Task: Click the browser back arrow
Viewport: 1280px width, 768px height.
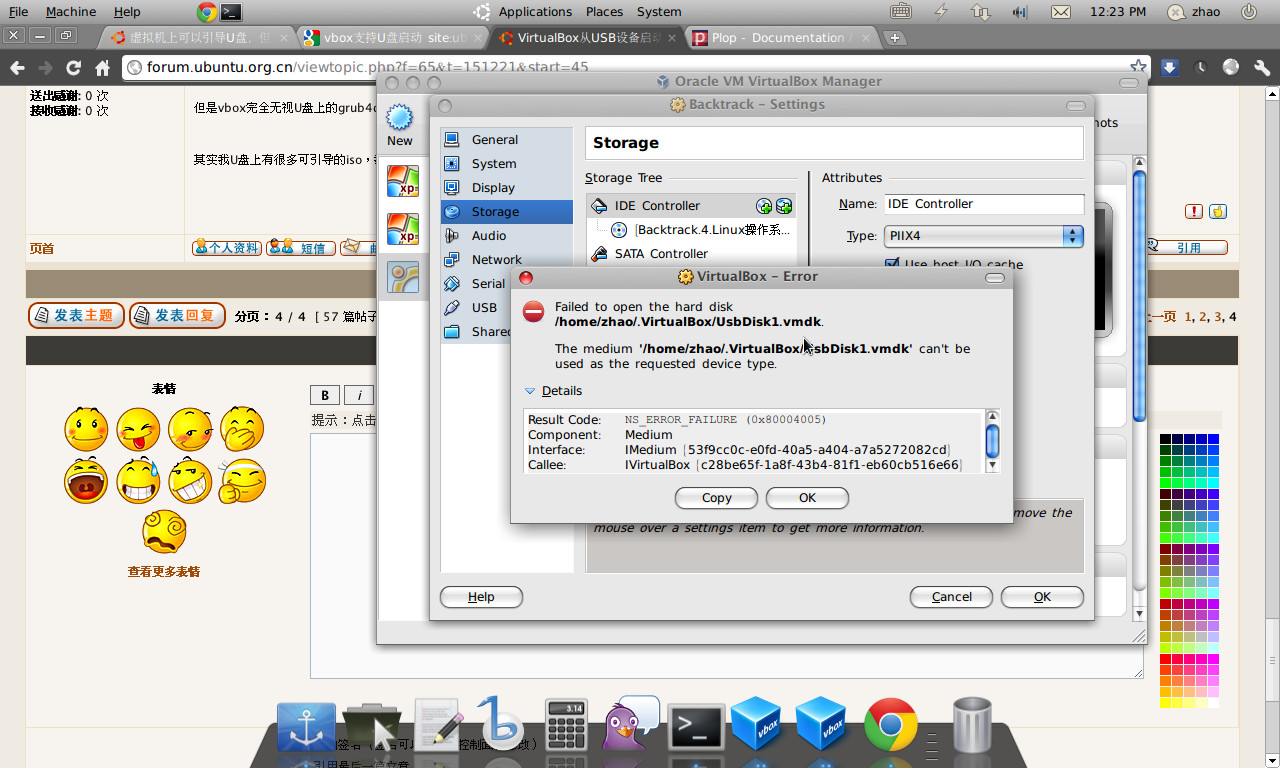Action: [16, 68]
